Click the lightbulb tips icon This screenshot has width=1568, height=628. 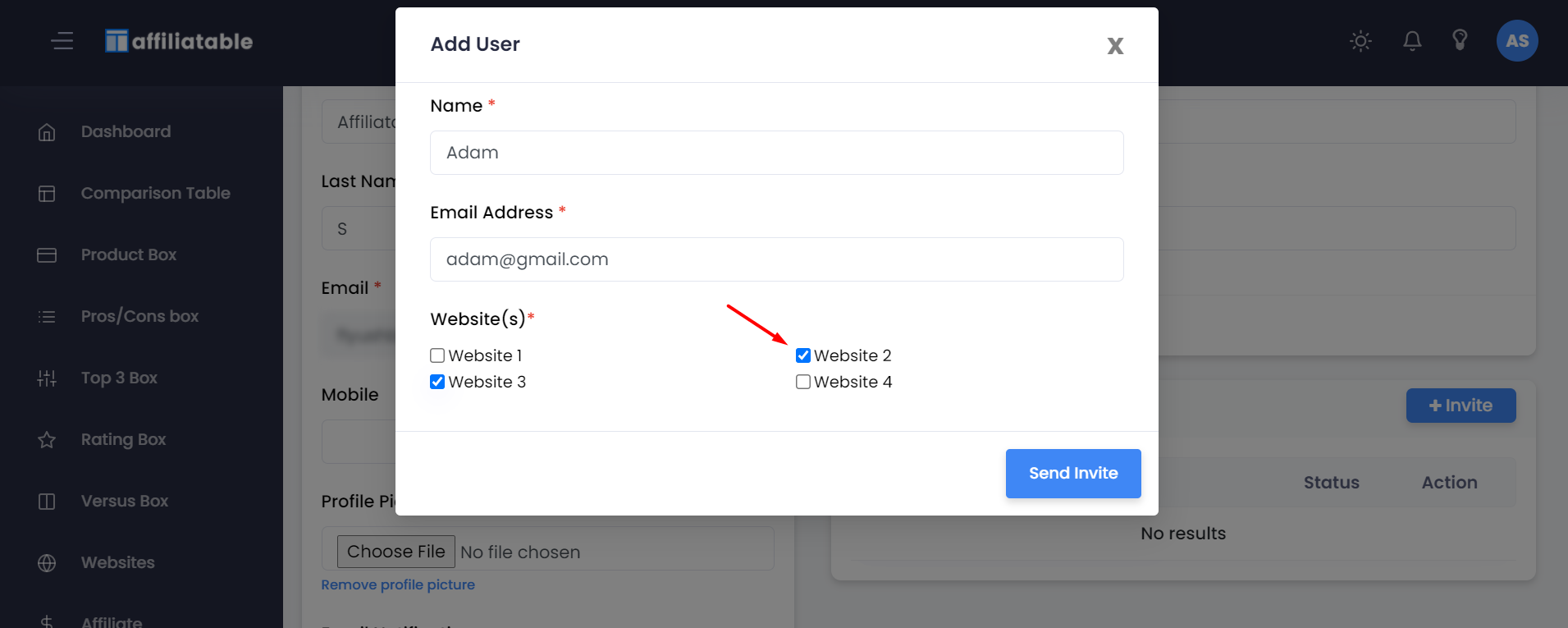[1460, 40]
